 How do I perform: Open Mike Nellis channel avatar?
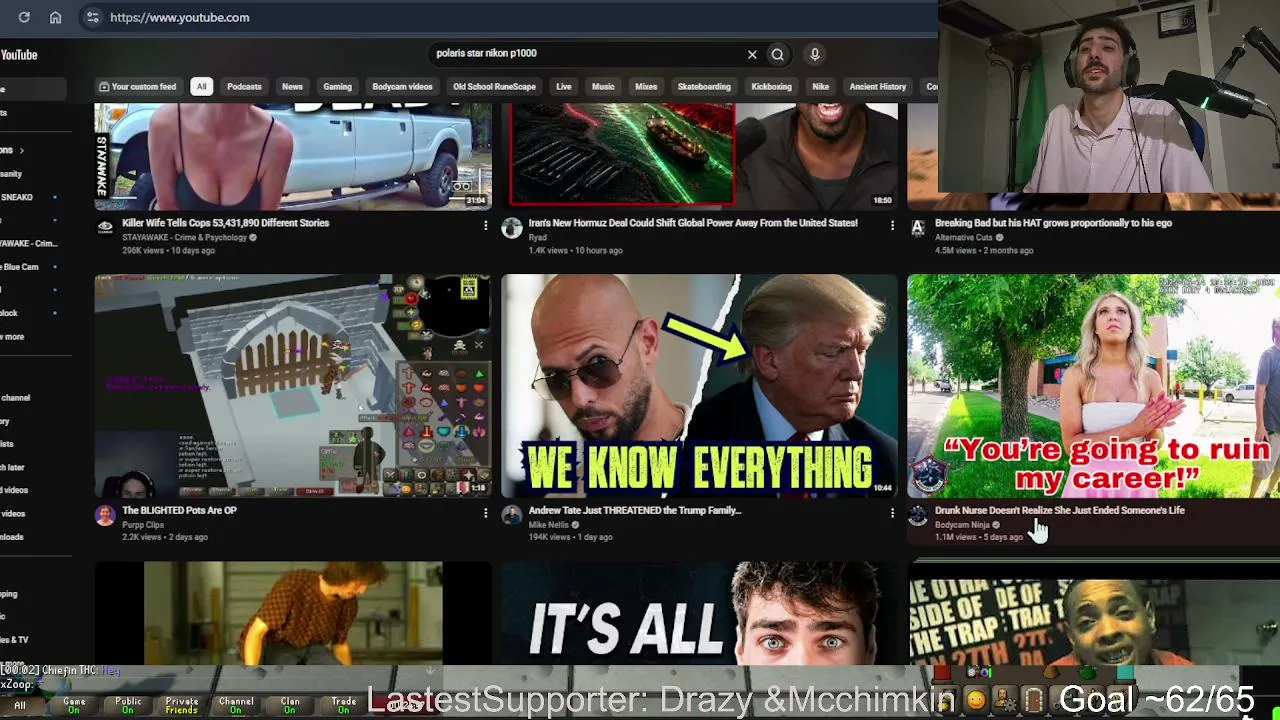[x=512, y=515]
